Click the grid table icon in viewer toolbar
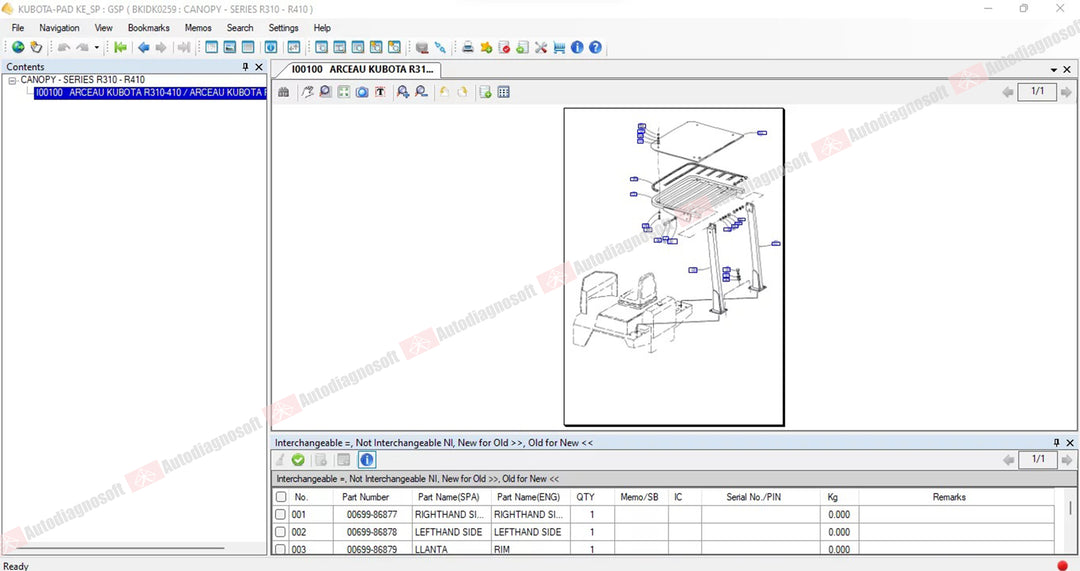1080x571 pixels. point(503,92)
